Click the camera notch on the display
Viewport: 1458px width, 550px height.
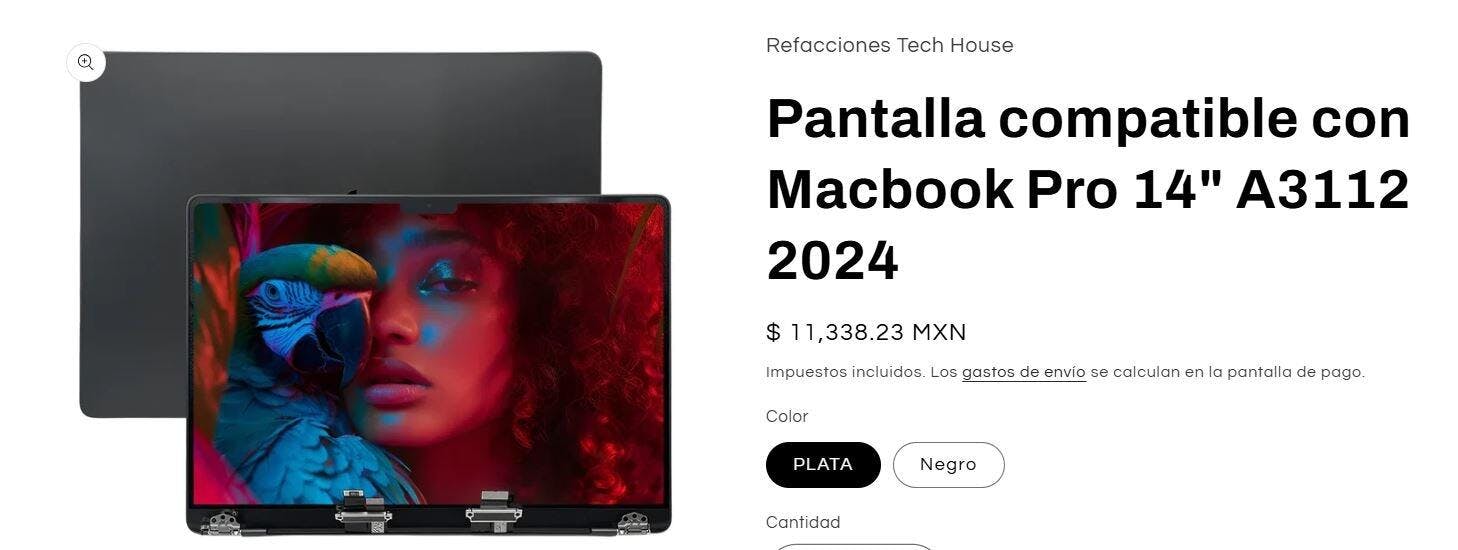429,208
